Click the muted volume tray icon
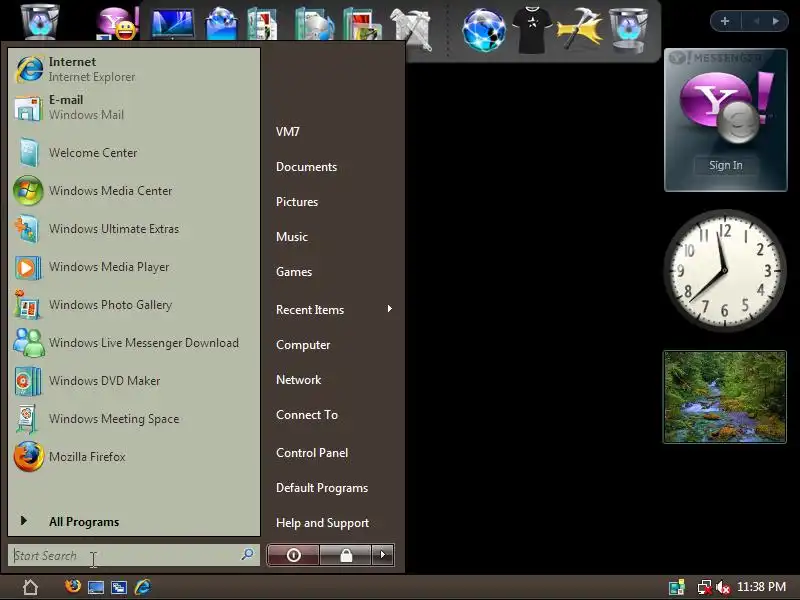The width and height of the screenshot is (800, 600). click(722, 588)
